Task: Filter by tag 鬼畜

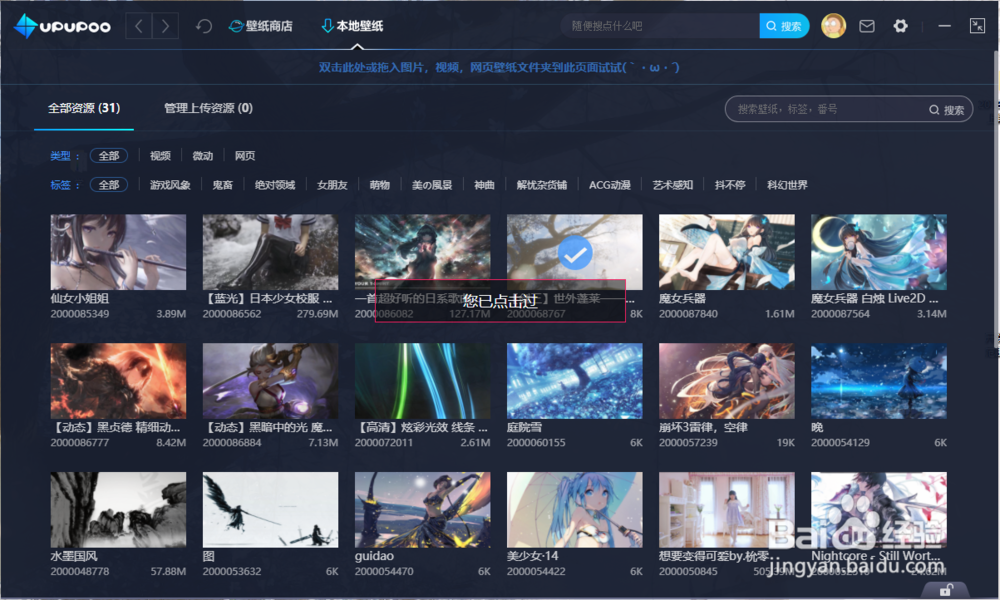Action: [x=223, y=185]
